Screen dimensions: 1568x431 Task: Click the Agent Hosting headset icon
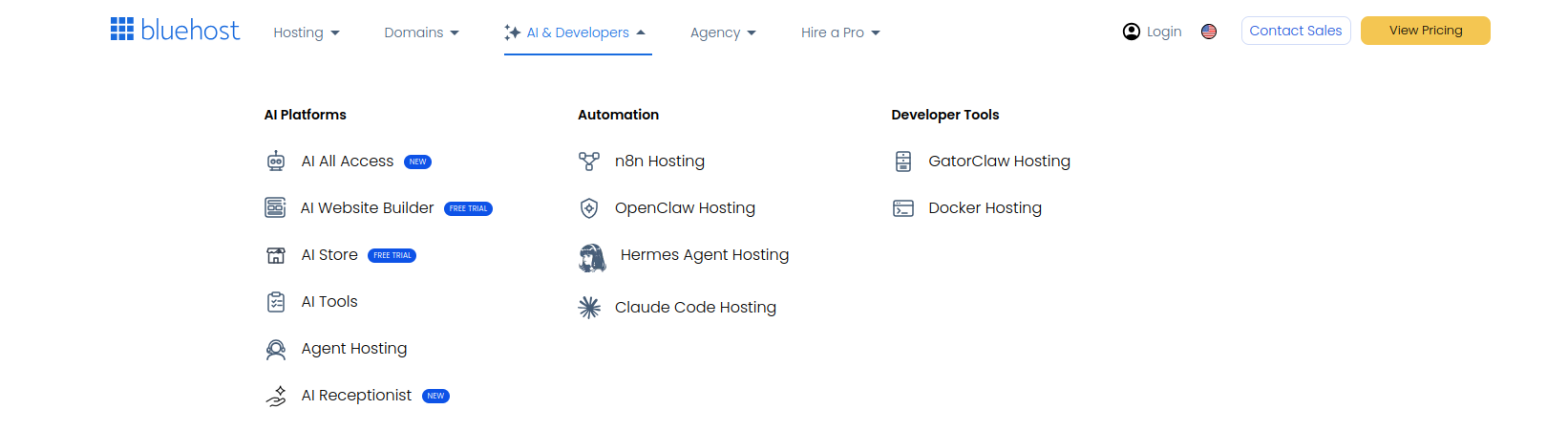pos(276,349)
